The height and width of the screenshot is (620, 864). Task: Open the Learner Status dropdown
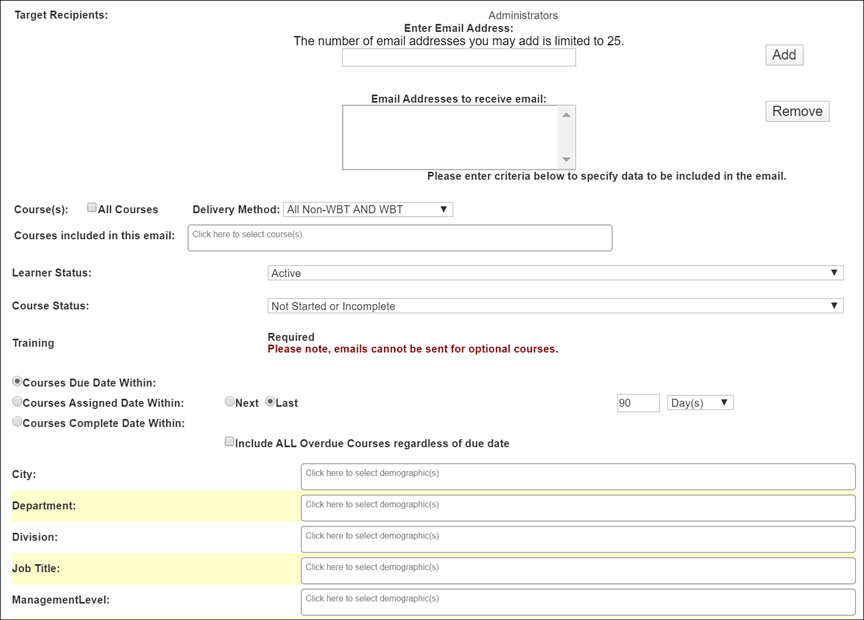coord(552,272)
